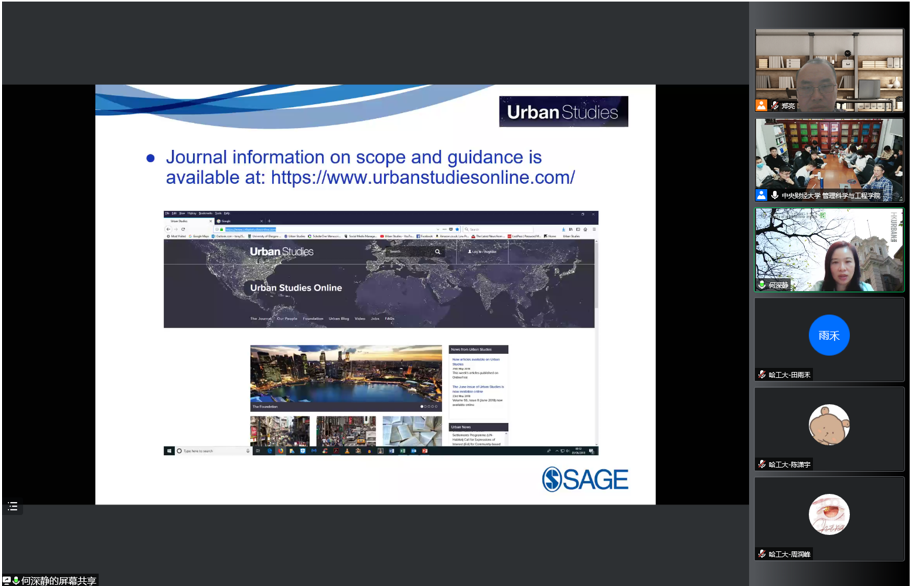This screenshot has width=910, height=586.
Task: Click the list icon below the shared screen
Action: (x=12, y=506)
